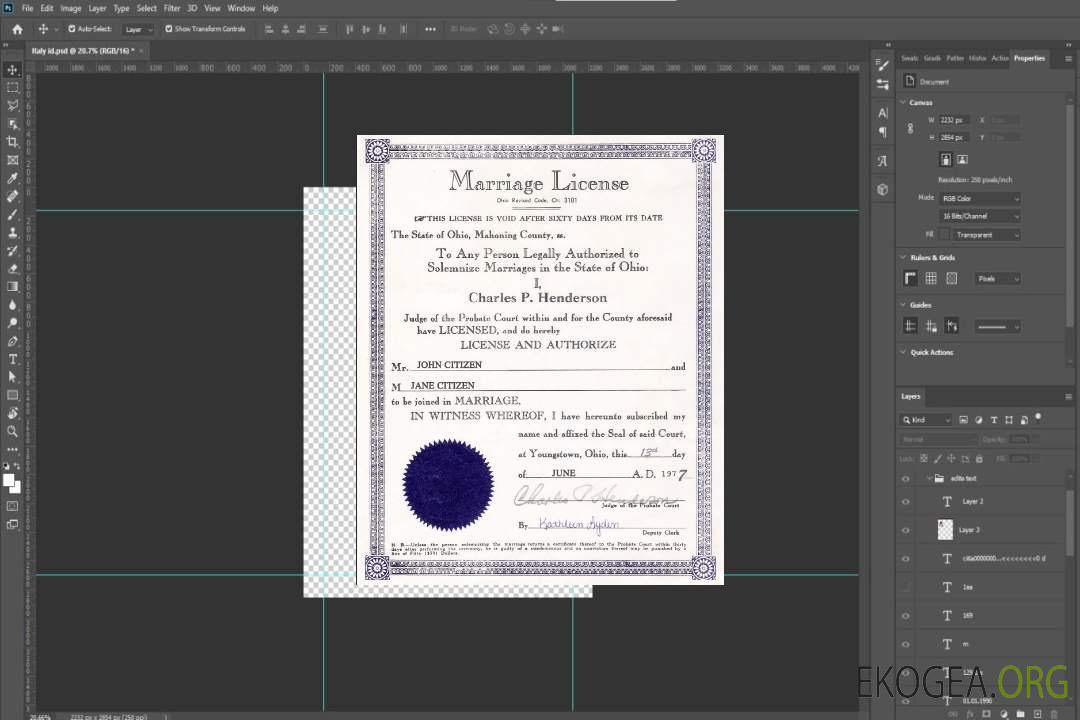Open the Filter menu
Viewport: 1080px width, 720px height.
pos(172,8)
